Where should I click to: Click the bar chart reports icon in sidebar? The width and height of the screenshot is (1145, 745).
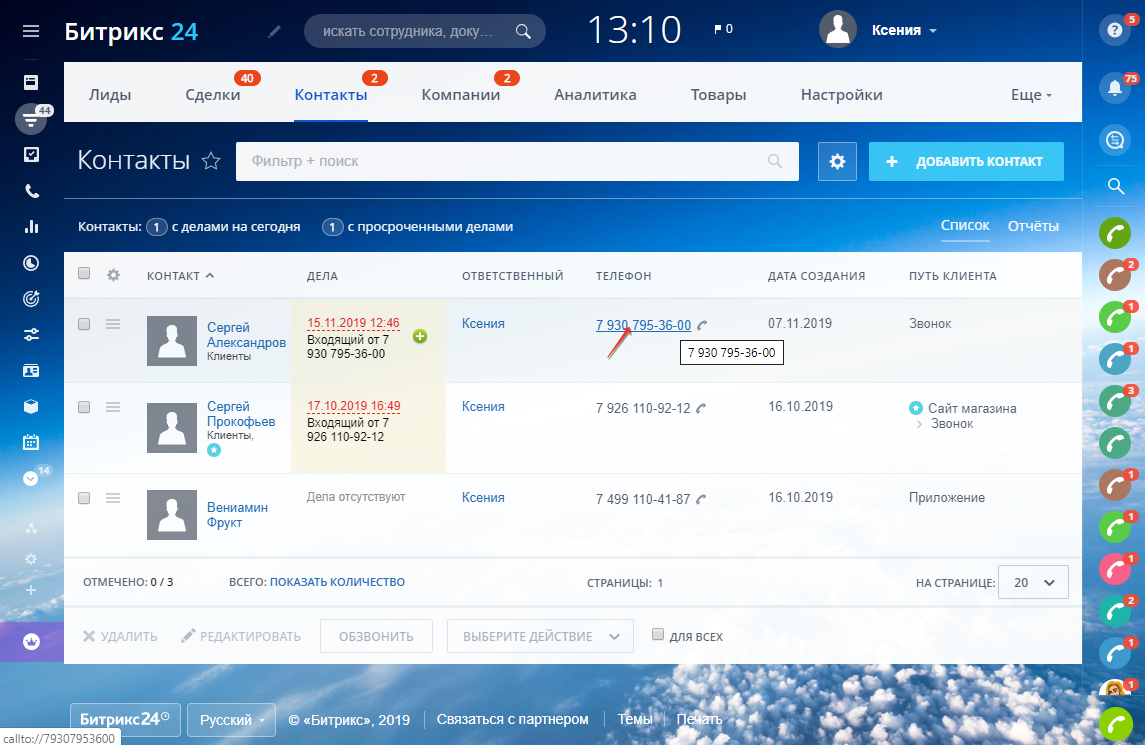point(30,226)
